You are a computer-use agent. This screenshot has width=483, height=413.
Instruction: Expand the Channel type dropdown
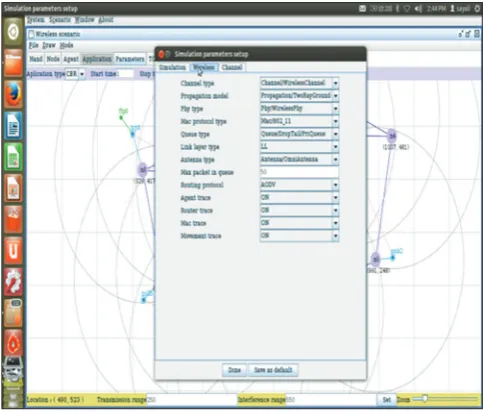pos(299,83)
